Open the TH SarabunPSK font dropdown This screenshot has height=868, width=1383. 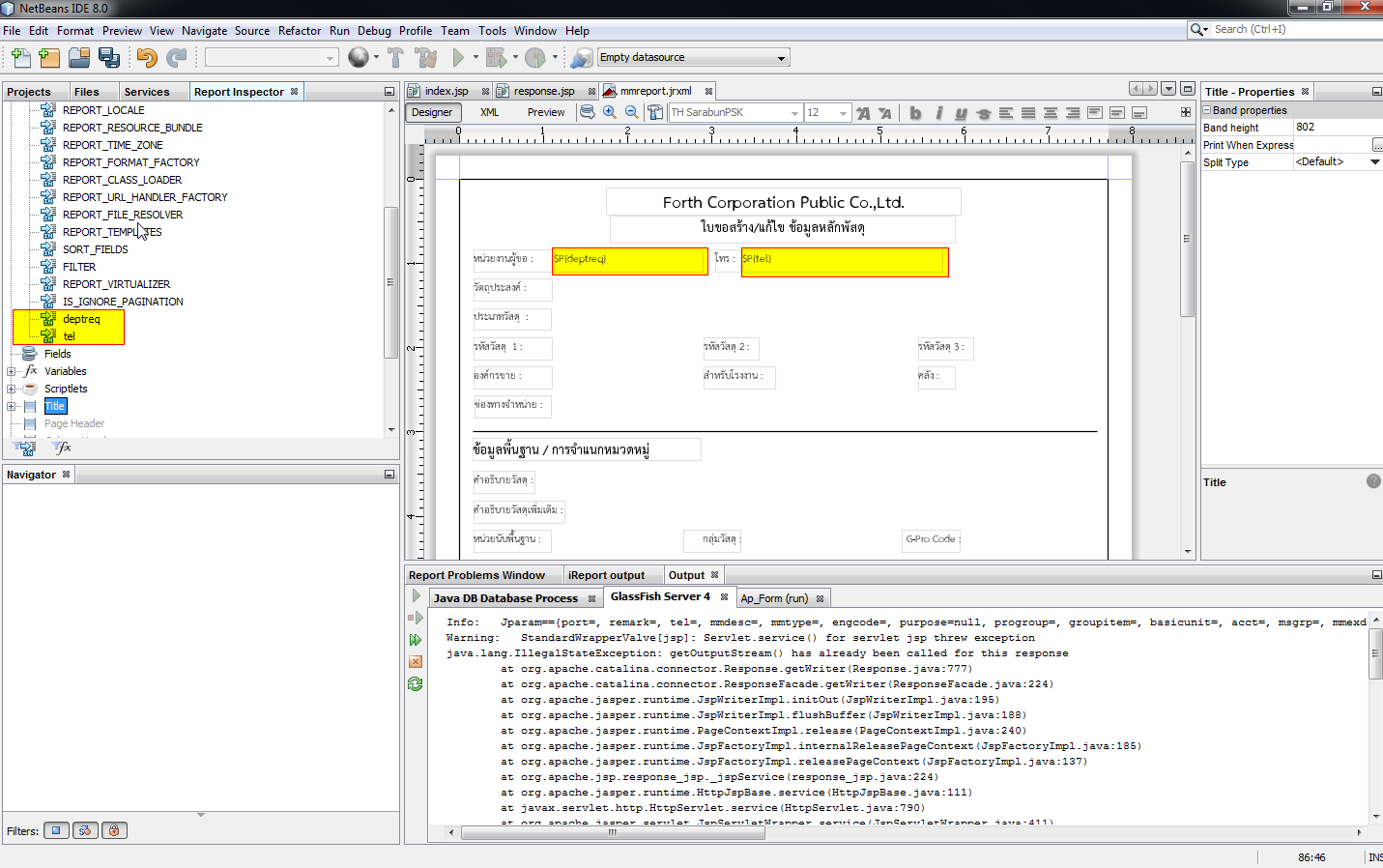pyautogui.click(x=794, y=113)
